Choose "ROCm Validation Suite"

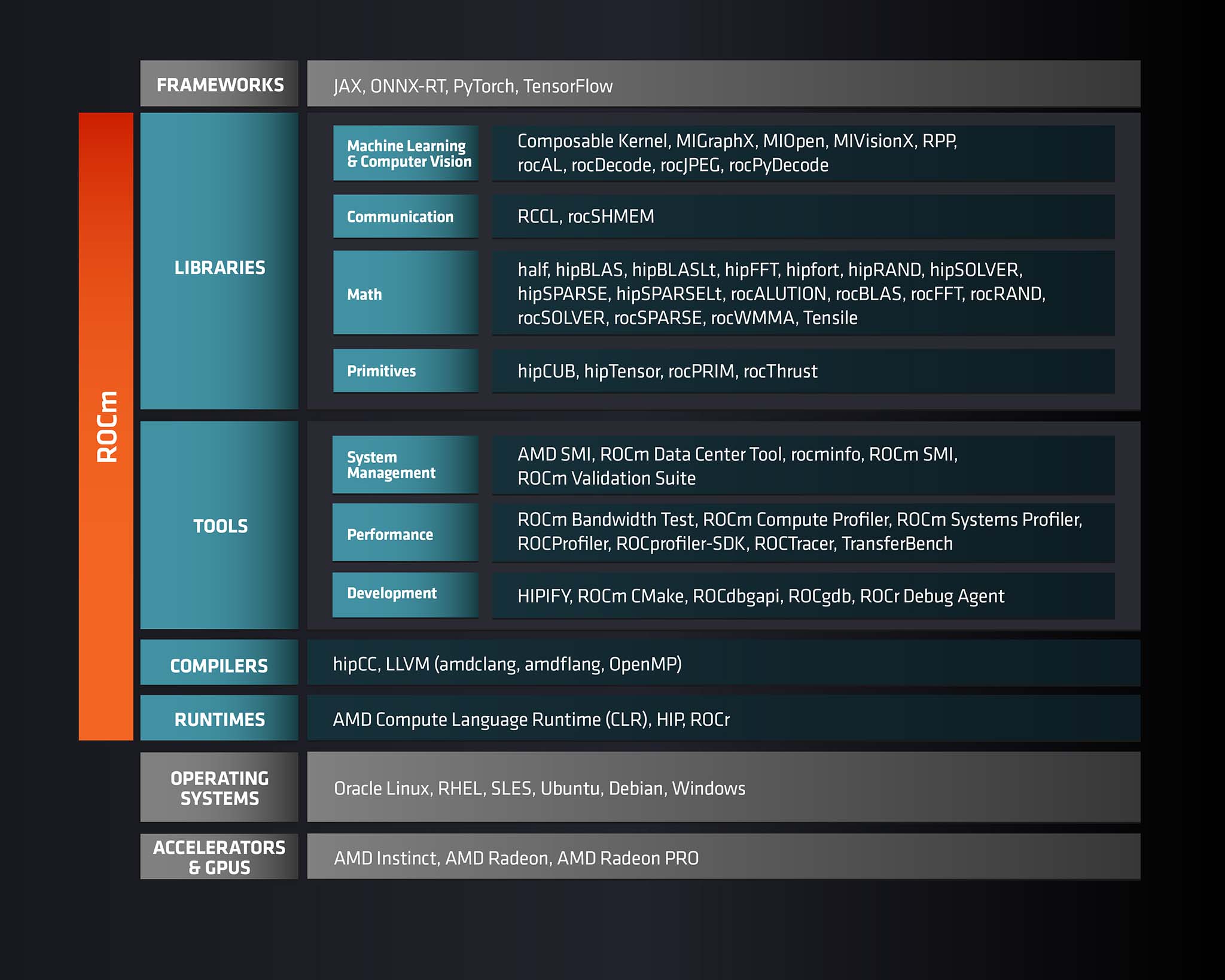coord(607,479)
